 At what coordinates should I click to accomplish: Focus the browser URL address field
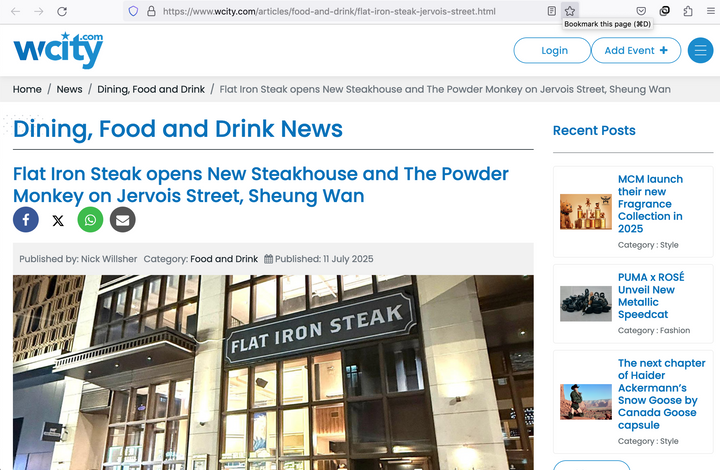[x=329, y=11]
